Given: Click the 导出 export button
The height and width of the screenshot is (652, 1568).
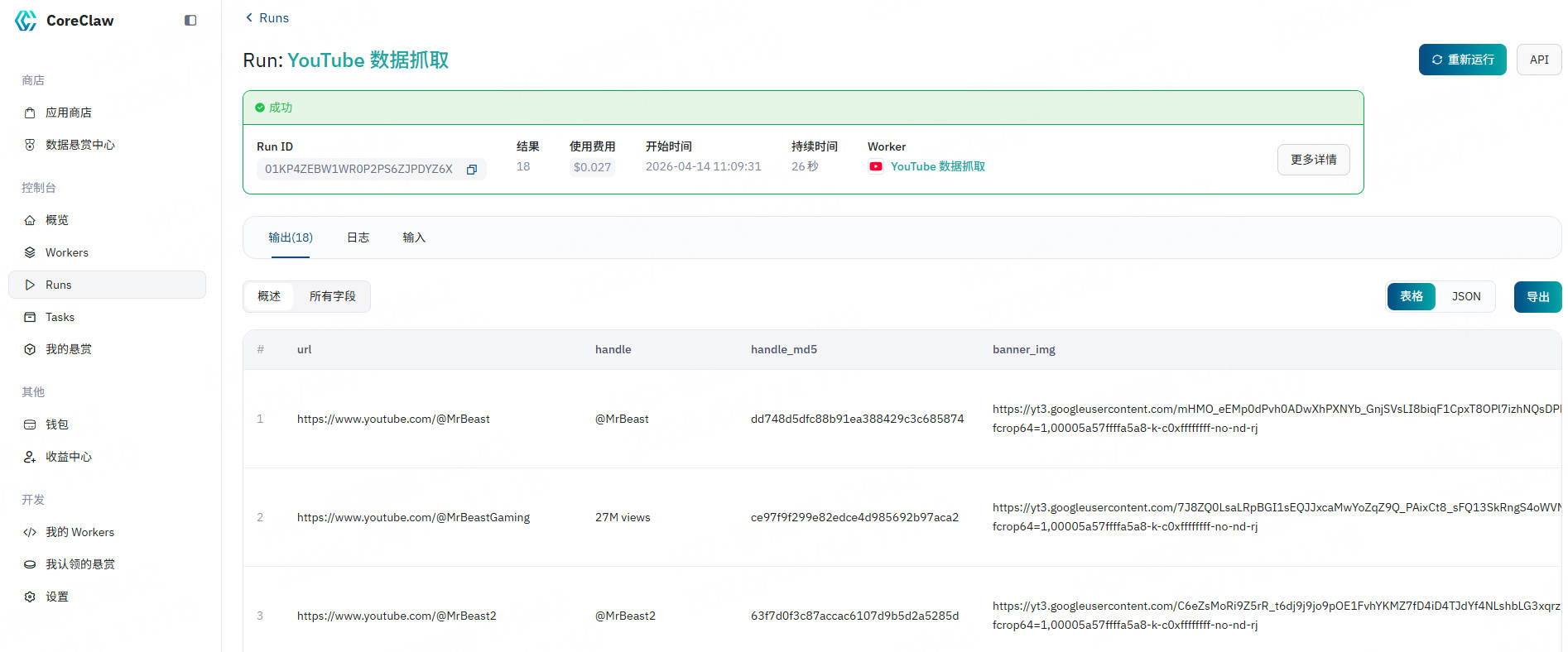Looking at the screenshot, I should tap(1537, 297).
